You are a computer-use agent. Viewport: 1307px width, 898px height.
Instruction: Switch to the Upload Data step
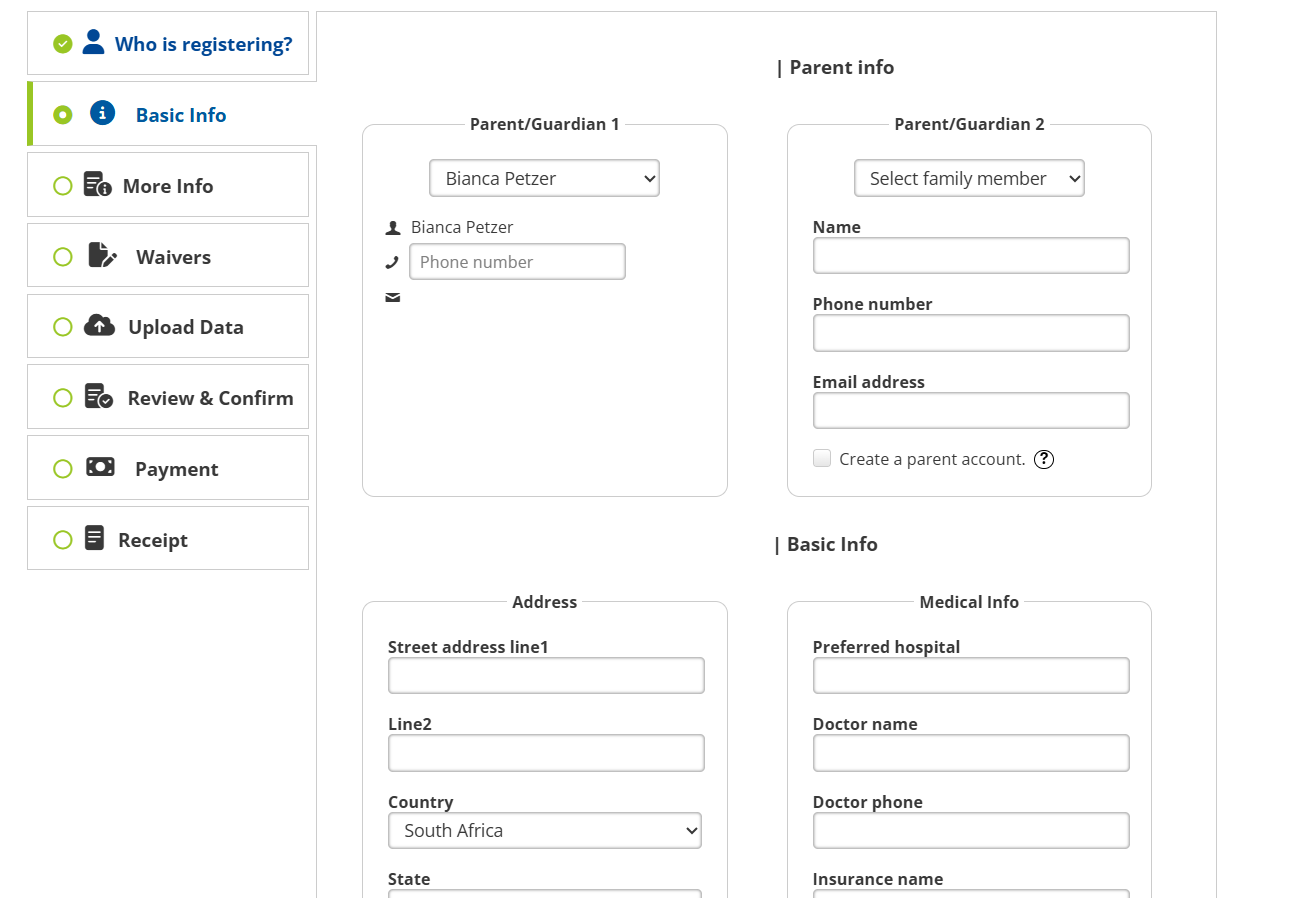pos(185,327)
